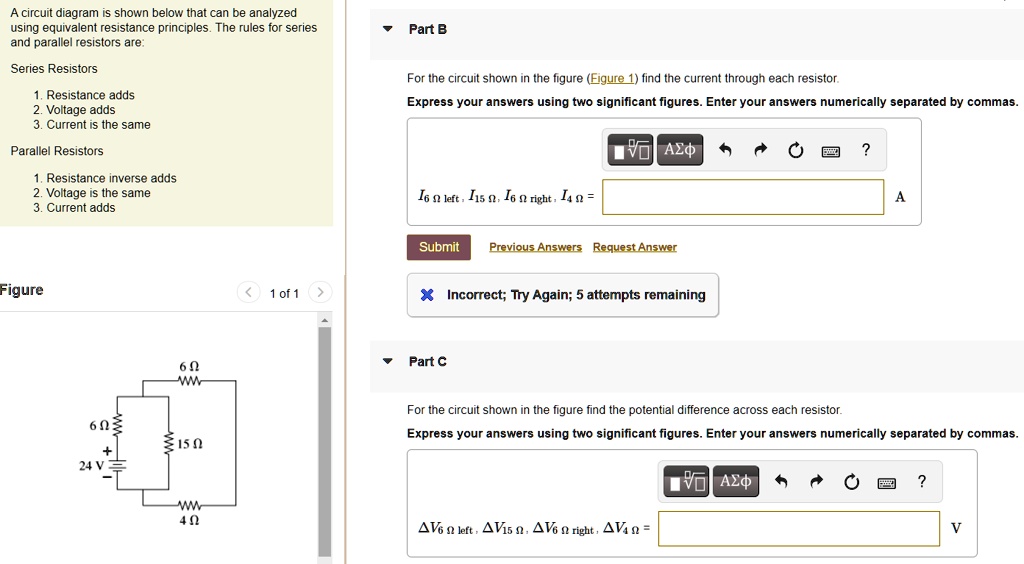Open keyboard shortcuts in Part C toolbar
The image size is (1024, 564).
886,483
